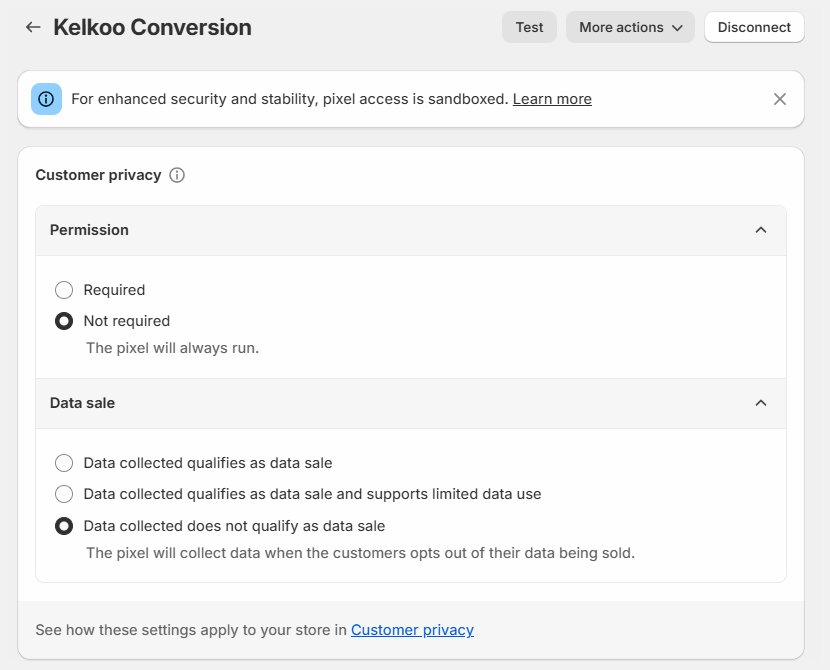Open the Customer privacy settings link
The width and height of the screenshot is (830, 670).
point(412,630)
